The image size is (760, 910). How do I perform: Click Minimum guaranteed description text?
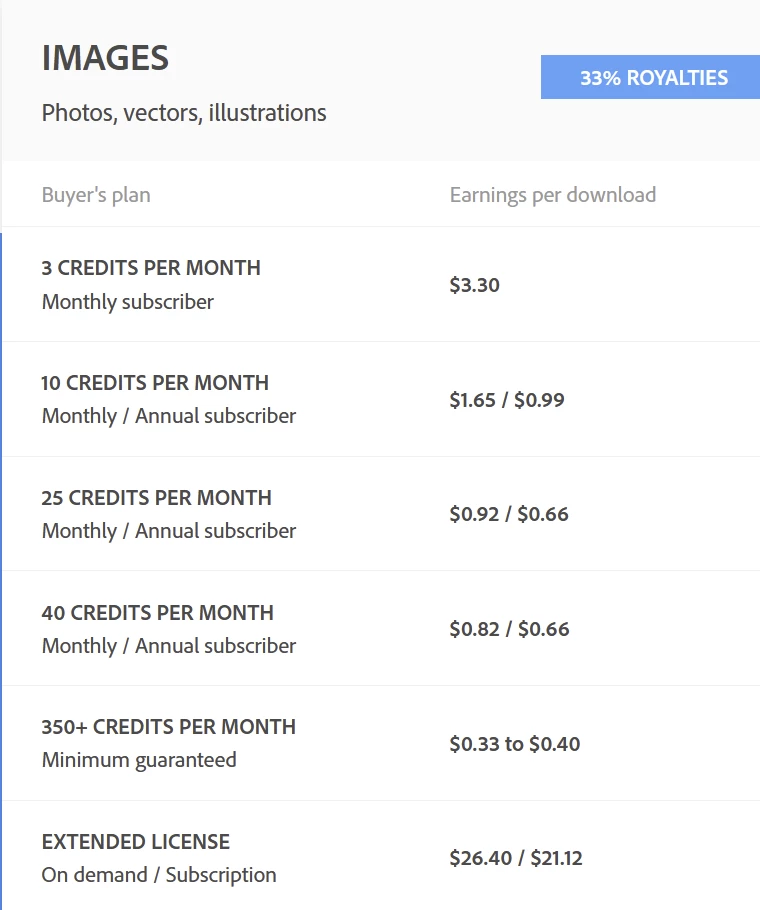(x=139, y=760)
